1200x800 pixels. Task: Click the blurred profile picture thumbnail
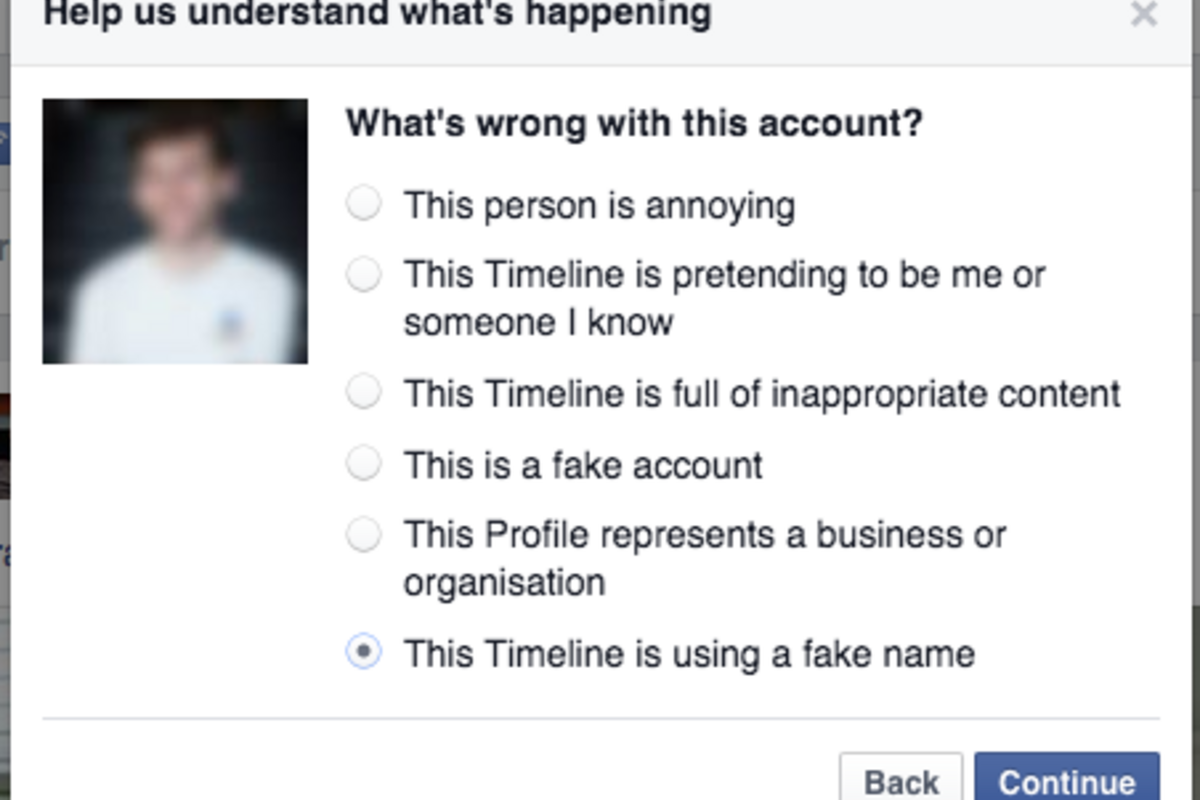175,231
